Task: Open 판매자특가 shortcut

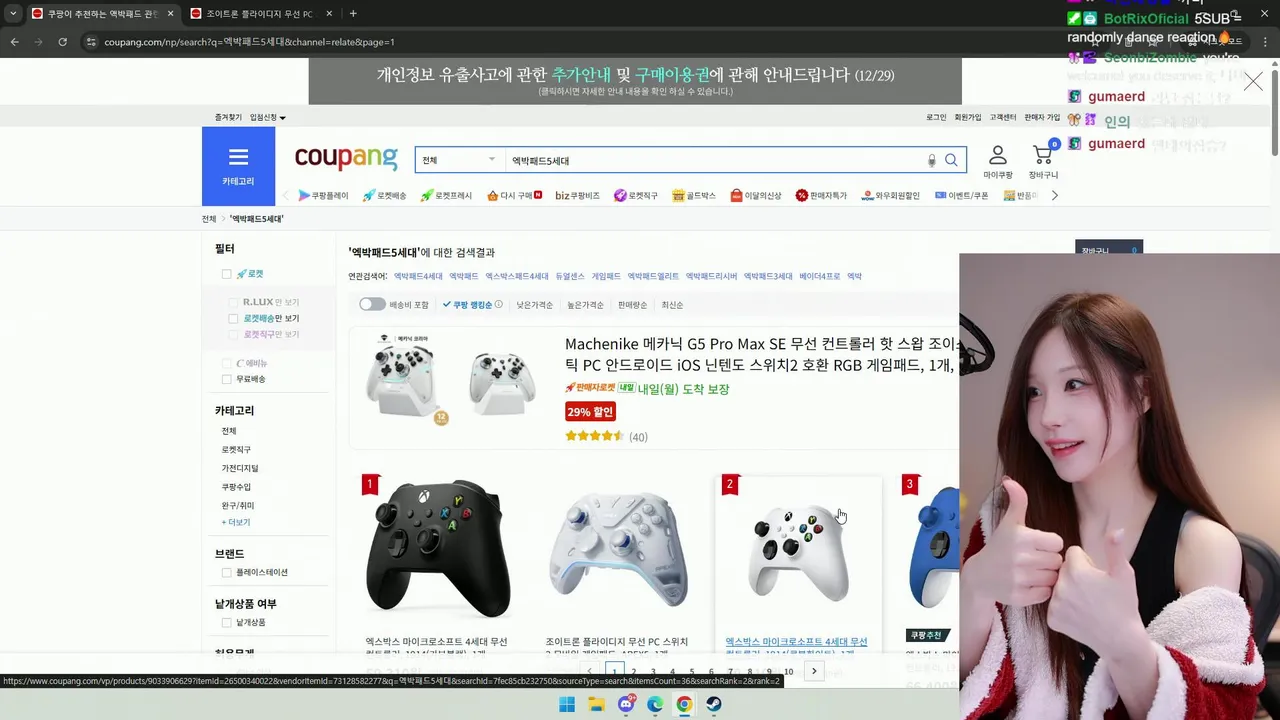Action: [821, 196]
